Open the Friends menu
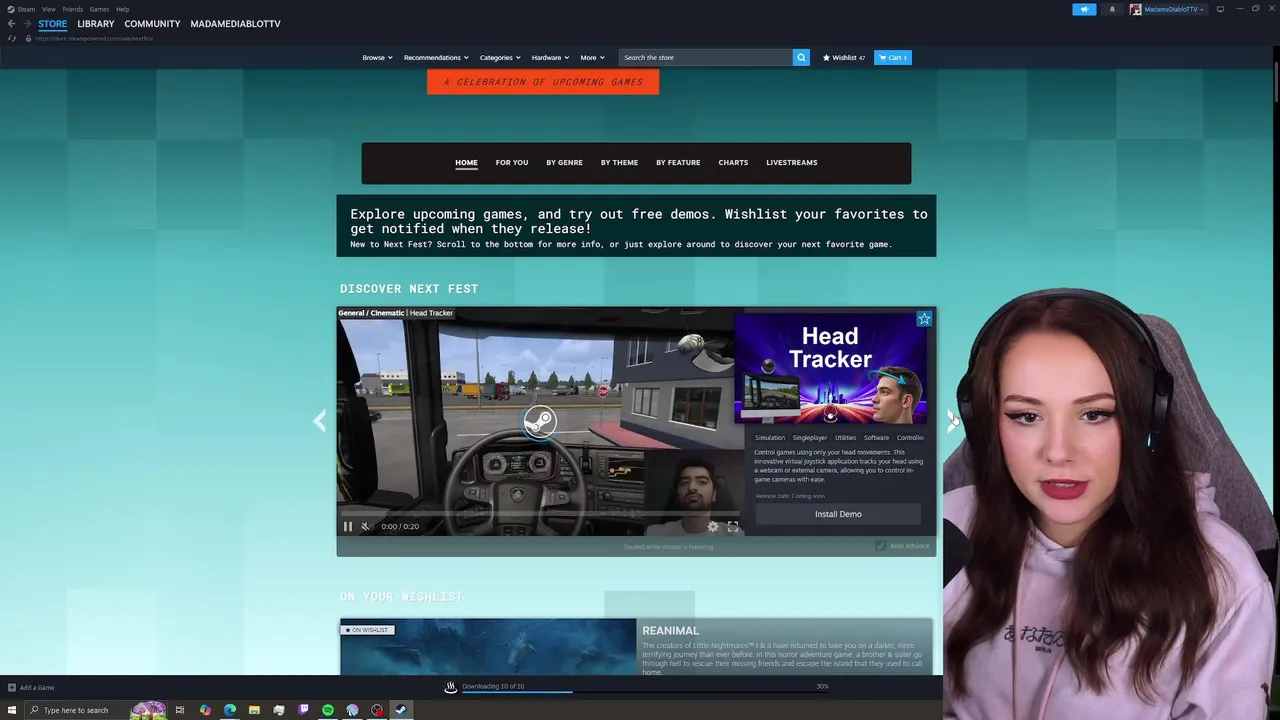 73,9
